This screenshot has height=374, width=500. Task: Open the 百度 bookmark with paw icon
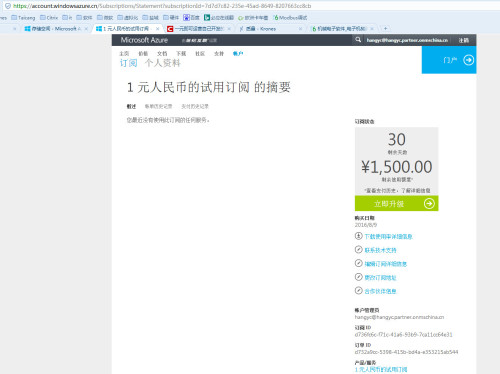[191, 18]
